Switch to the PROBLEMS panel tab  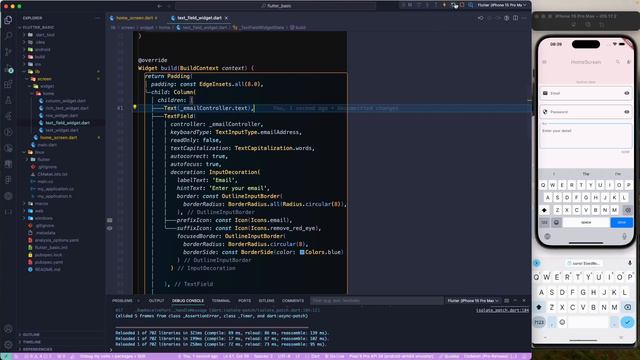[x=122, y=301]
